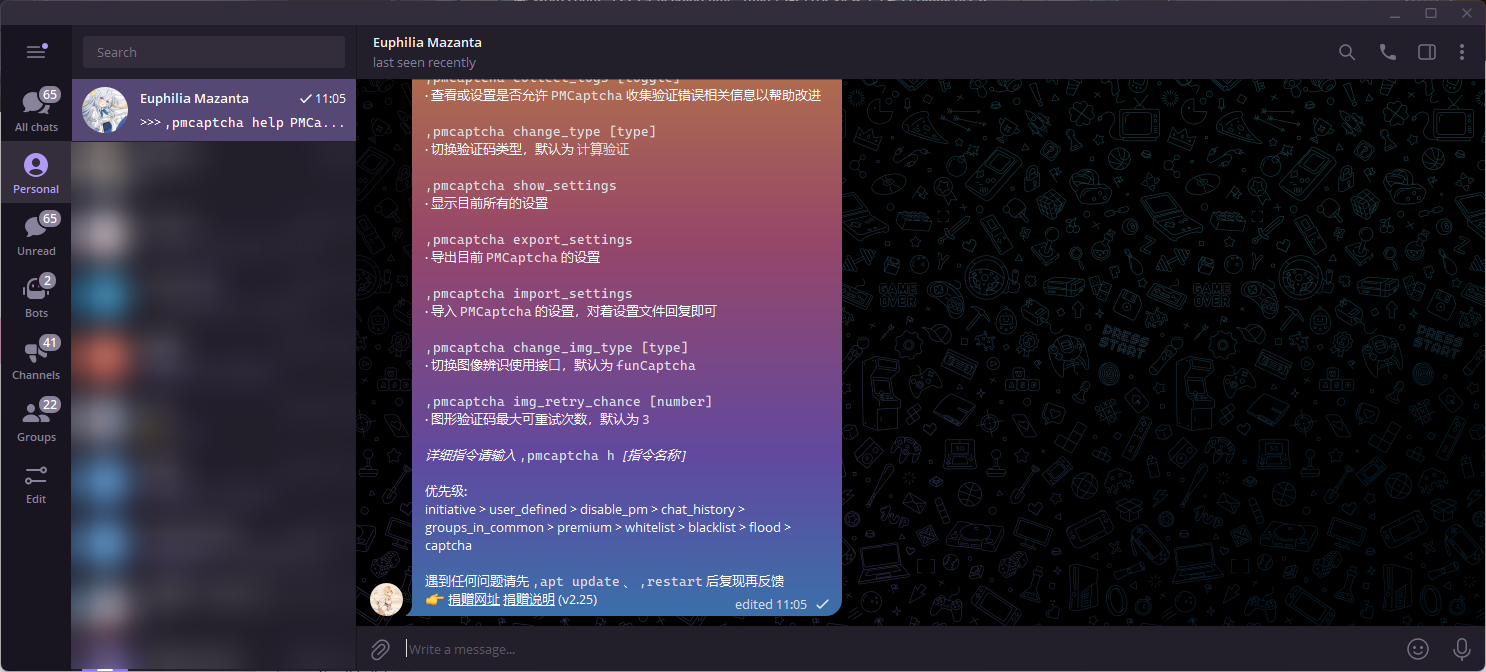Select the Personal chat folder
Screen dimensions: 1486x672
(x=36, y=171)
